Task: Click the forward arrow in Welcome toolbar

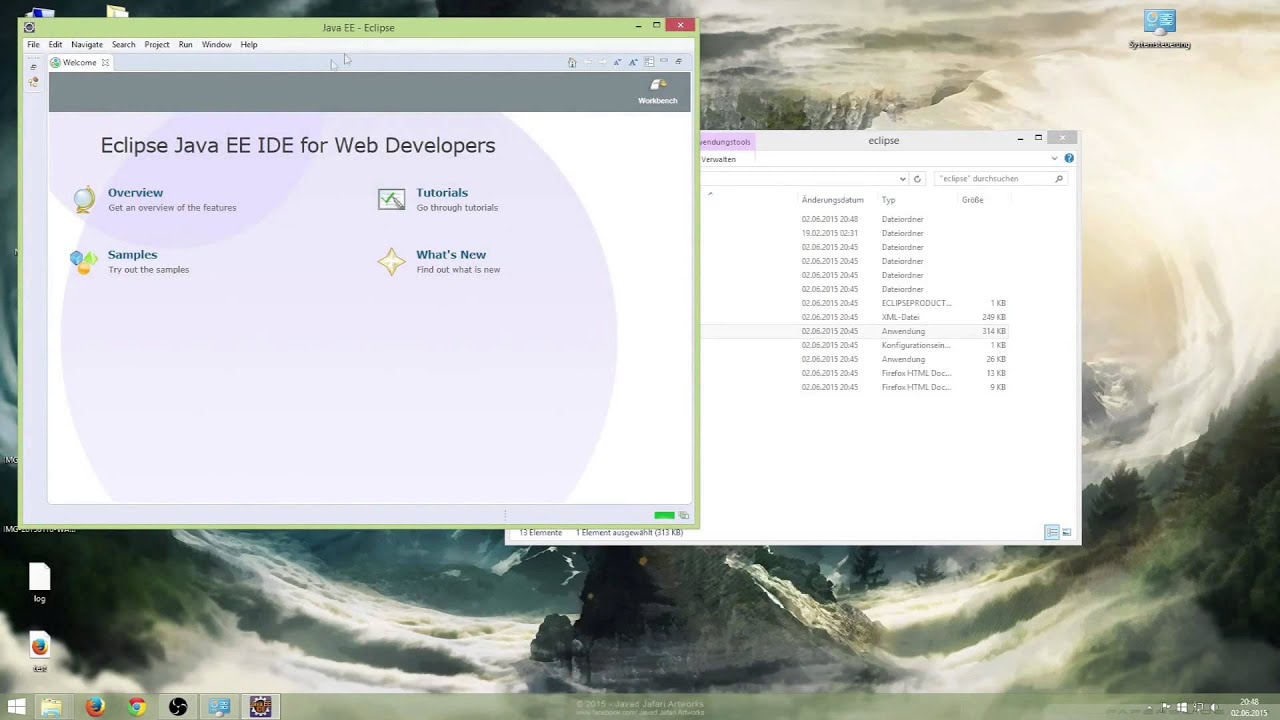Action: (602, 62)
